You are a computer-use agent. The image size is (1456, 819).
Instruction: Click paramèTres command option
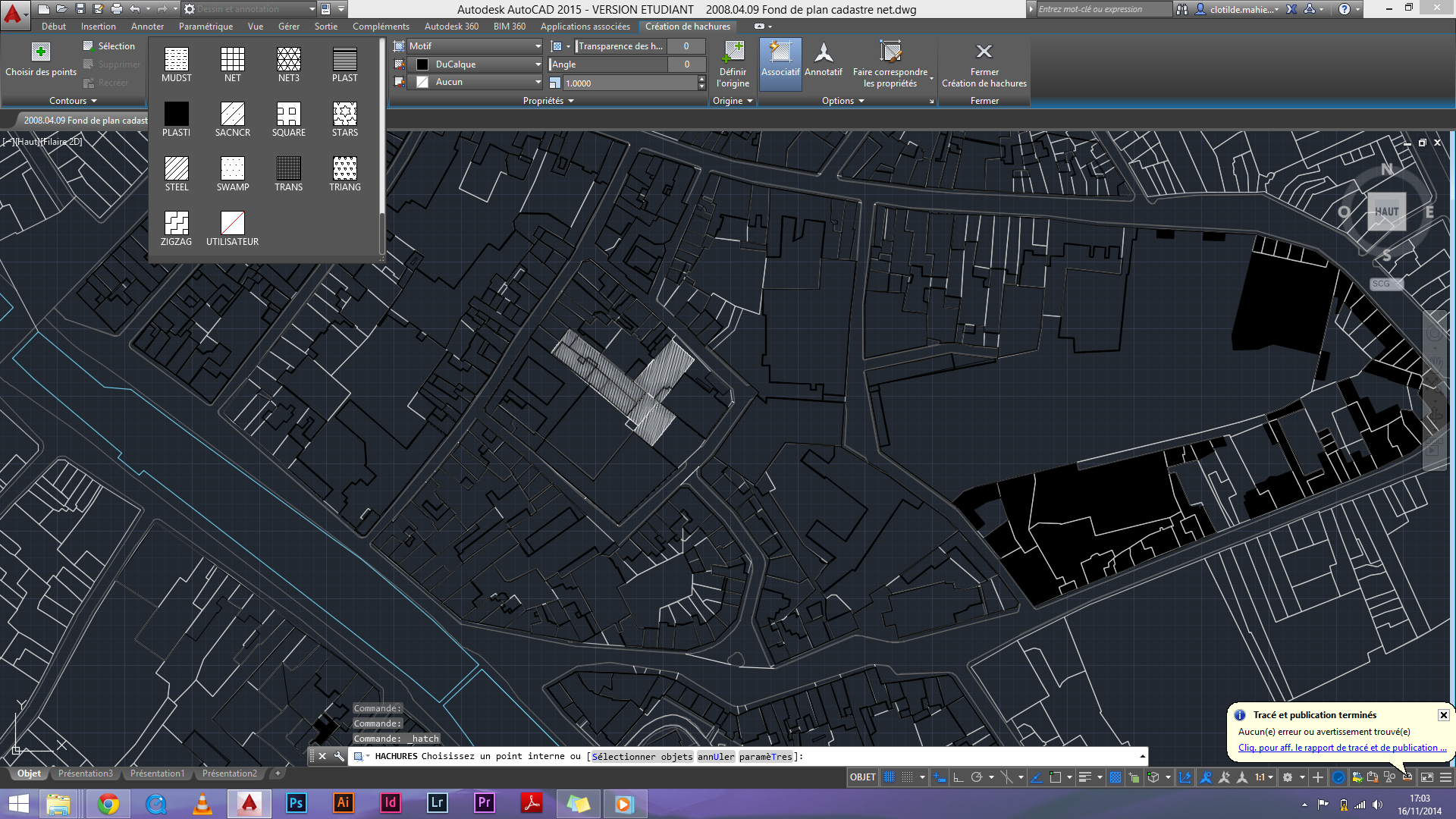pos(765,757)
